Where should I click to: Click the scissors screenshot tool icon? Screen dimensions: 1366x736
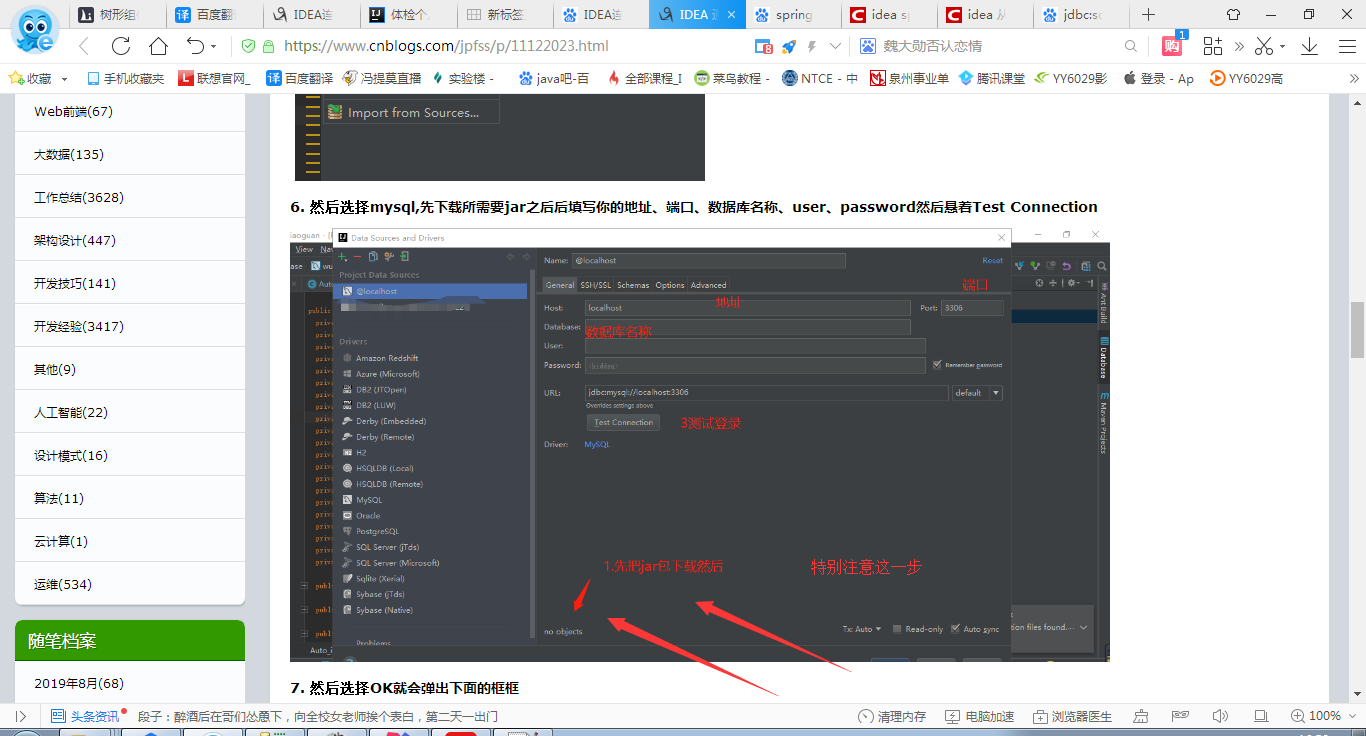[1264, 46]
